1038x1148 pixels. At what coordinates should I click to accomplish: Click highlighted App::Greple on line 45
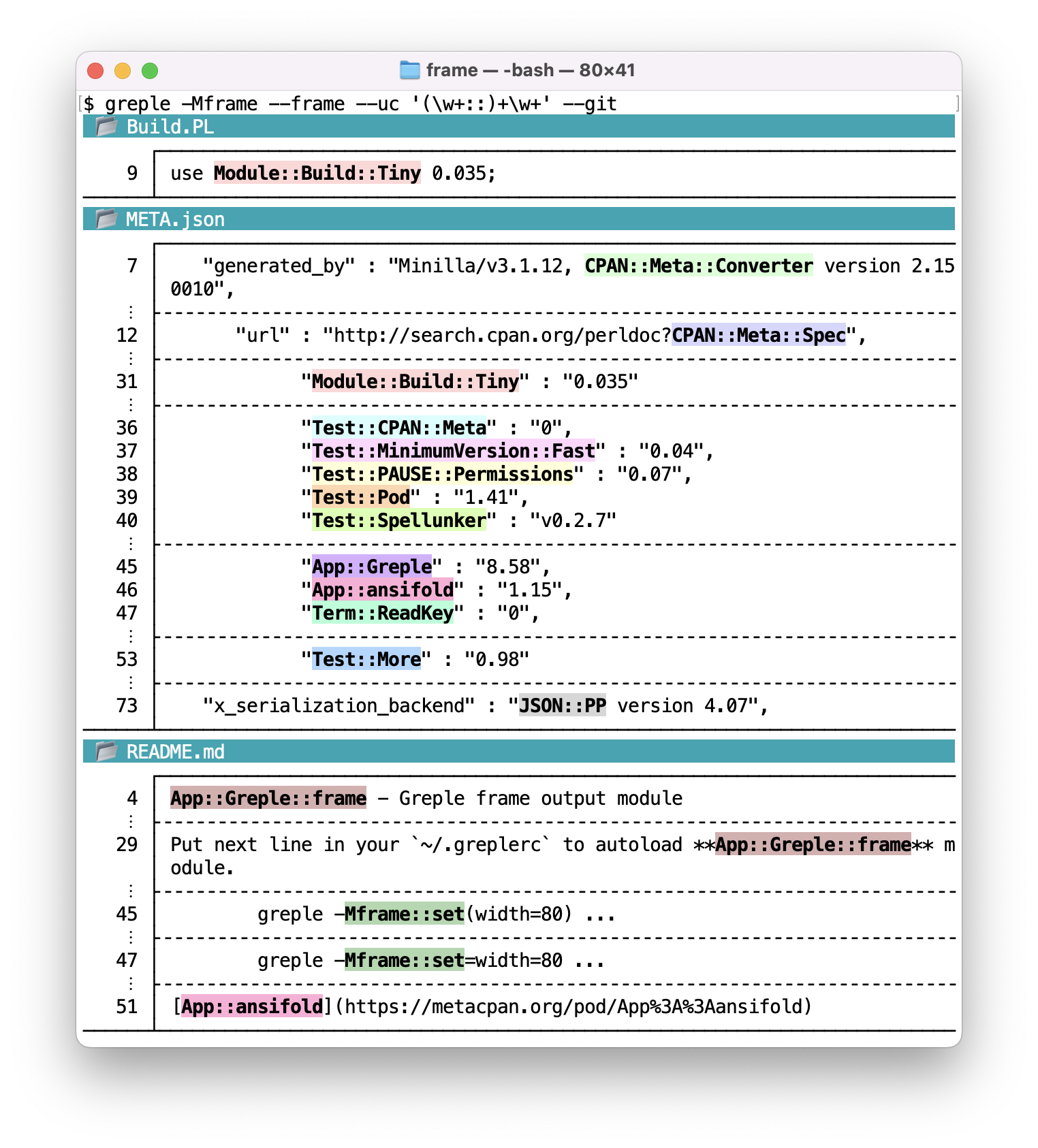tap(372, 567)
